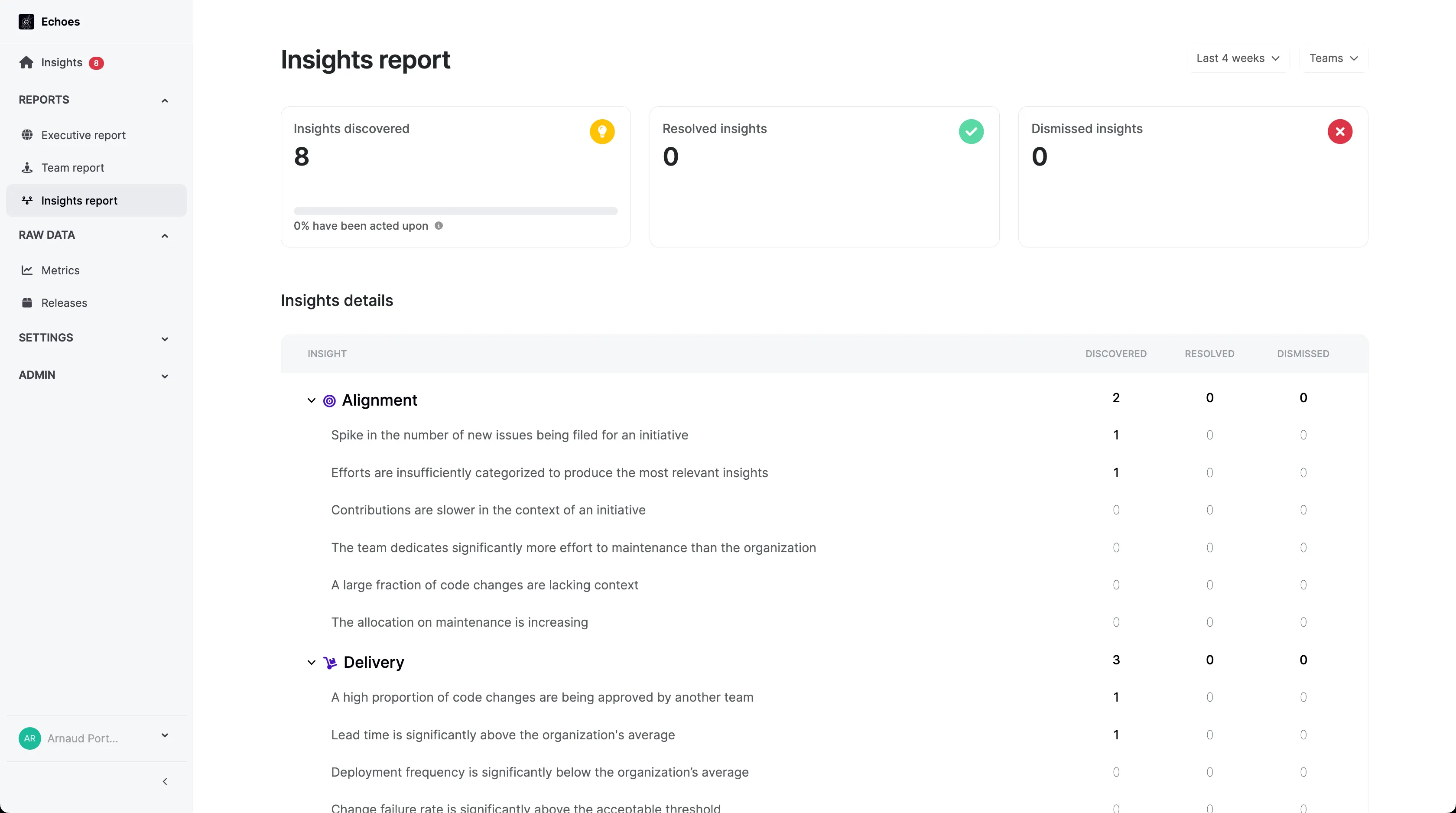Select 'Spike in the number of new issues' row
Viewport: 1456px width, 813px height.
pyautogui.click(x=824, y=435)
